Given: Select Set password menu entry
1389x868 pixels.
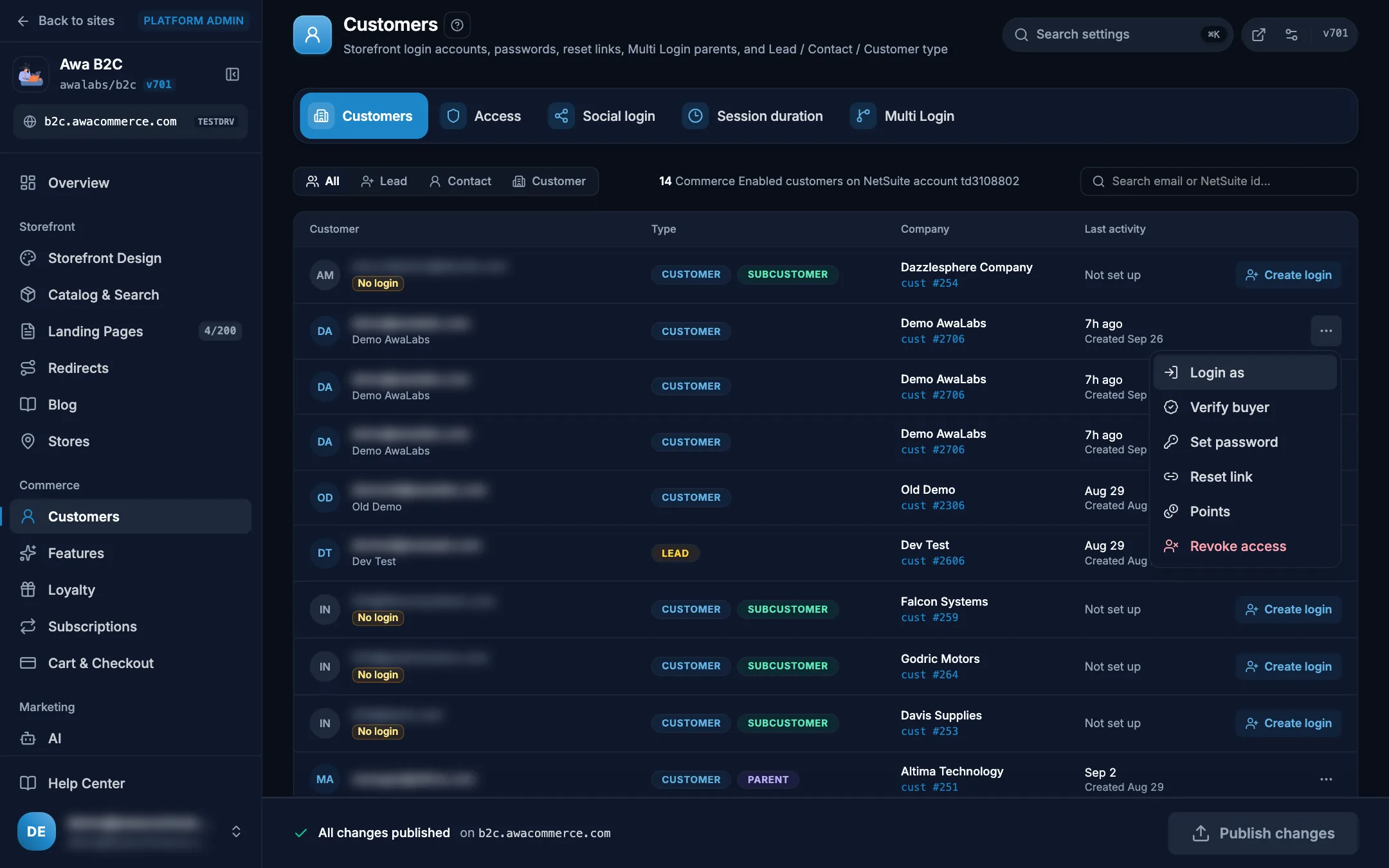Looking at the screenshot, I should pos(1245,442).
